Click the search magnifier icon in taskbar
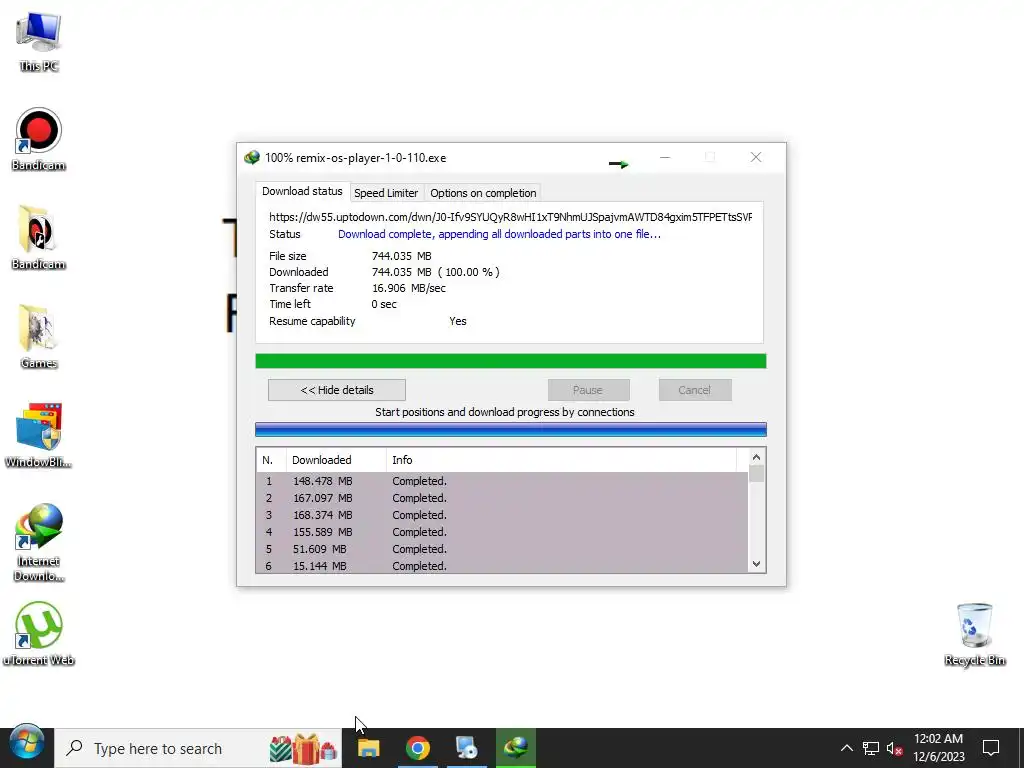Screen dimensions: 1024x768 [74, 748]
